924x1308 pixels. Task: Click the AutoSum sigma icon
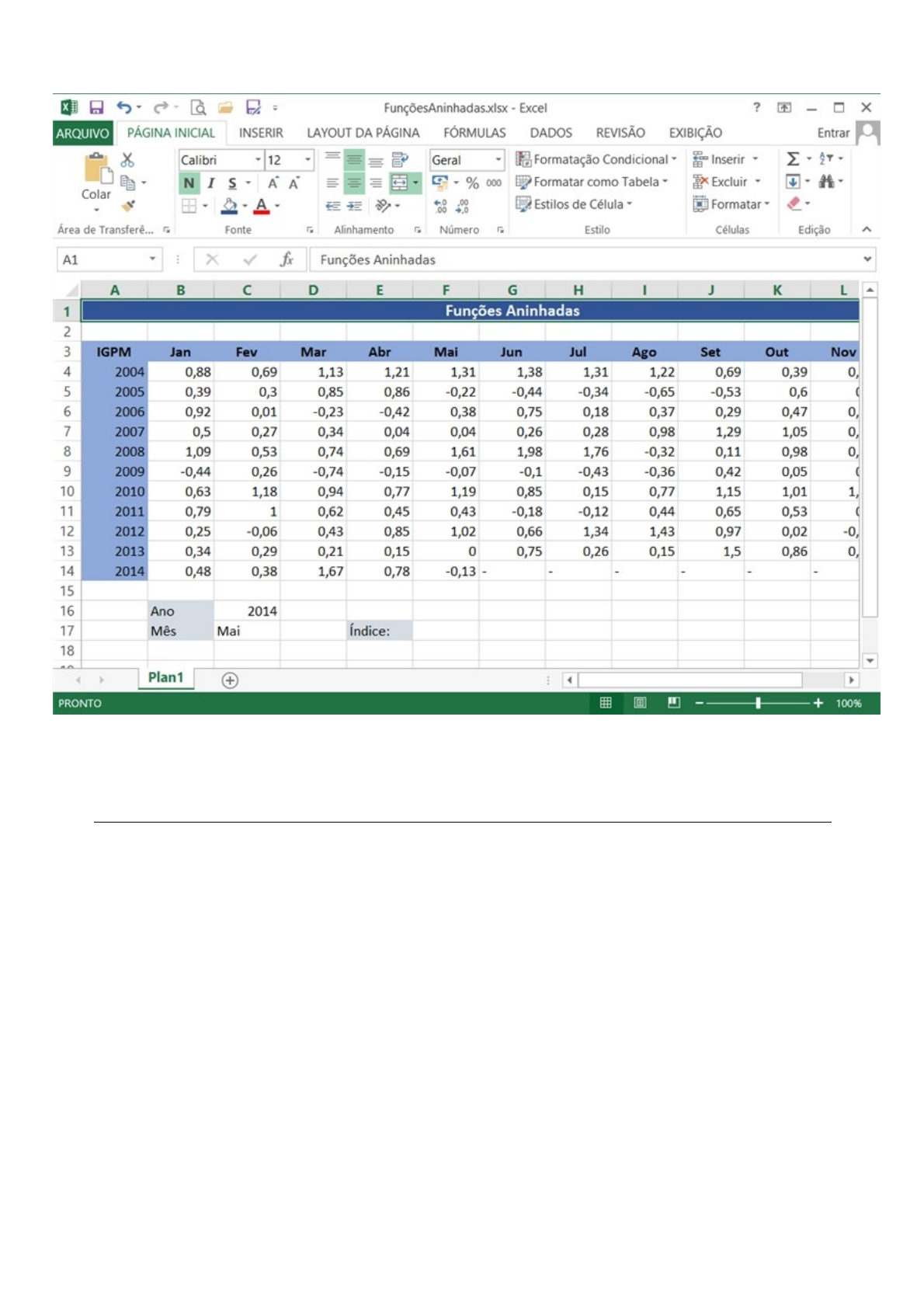(793, 159)
